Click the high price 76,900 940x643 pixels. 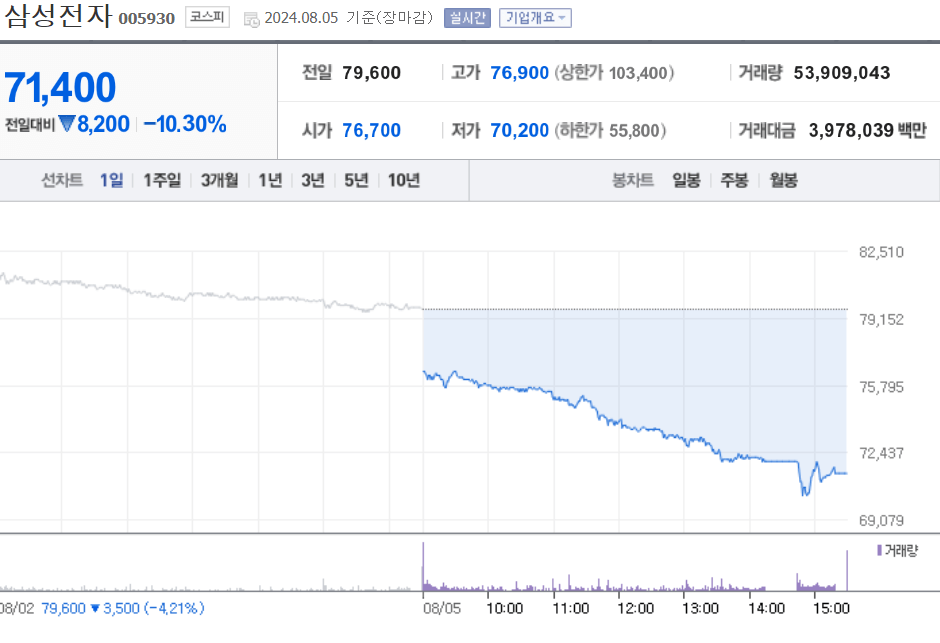[519, 73]
